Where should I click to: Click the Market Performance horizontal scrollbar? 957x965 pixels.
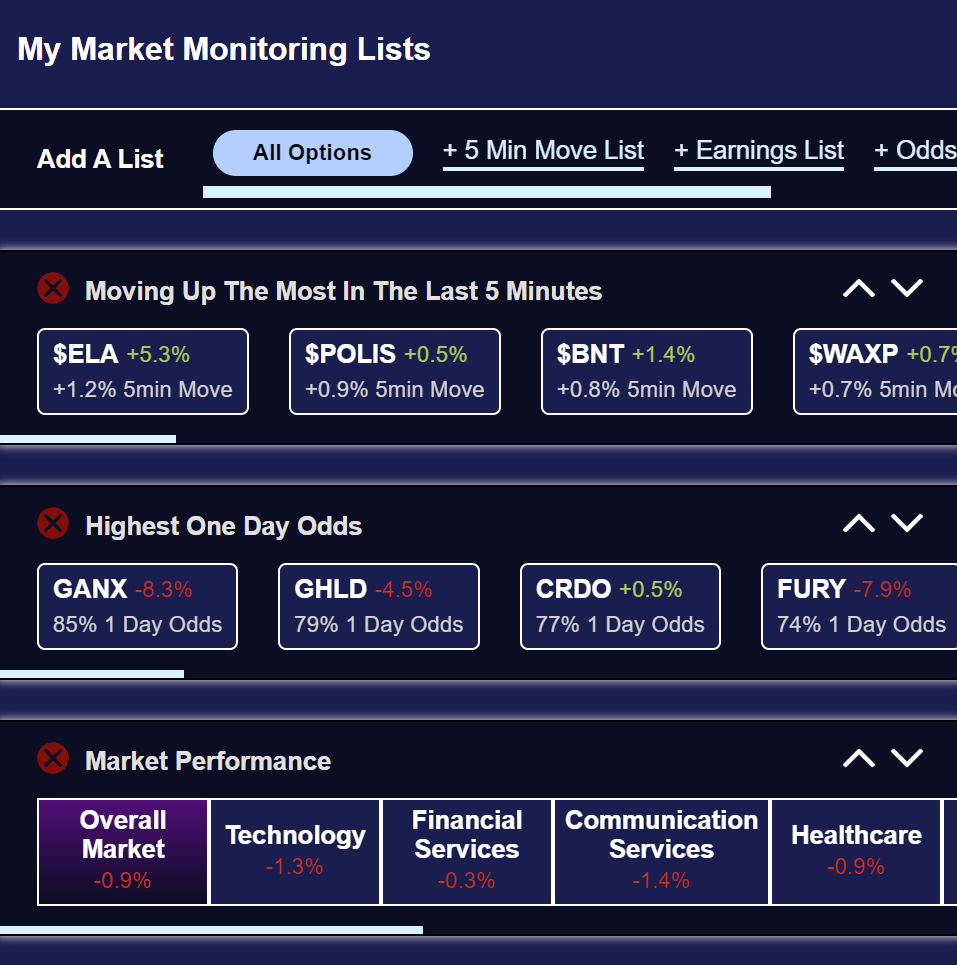(x=211, y=930)
